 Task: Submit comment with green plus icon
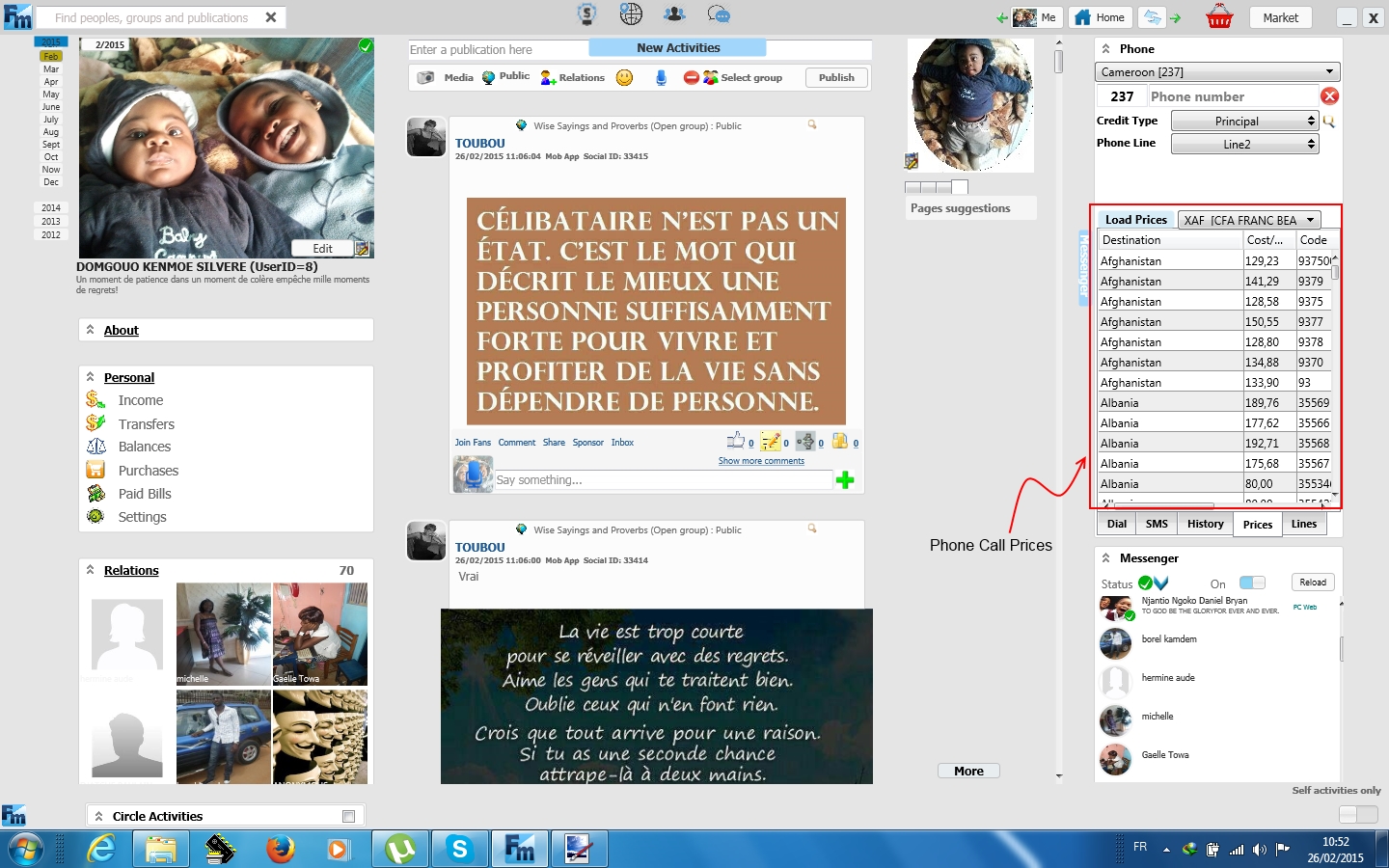pos(845,479)
